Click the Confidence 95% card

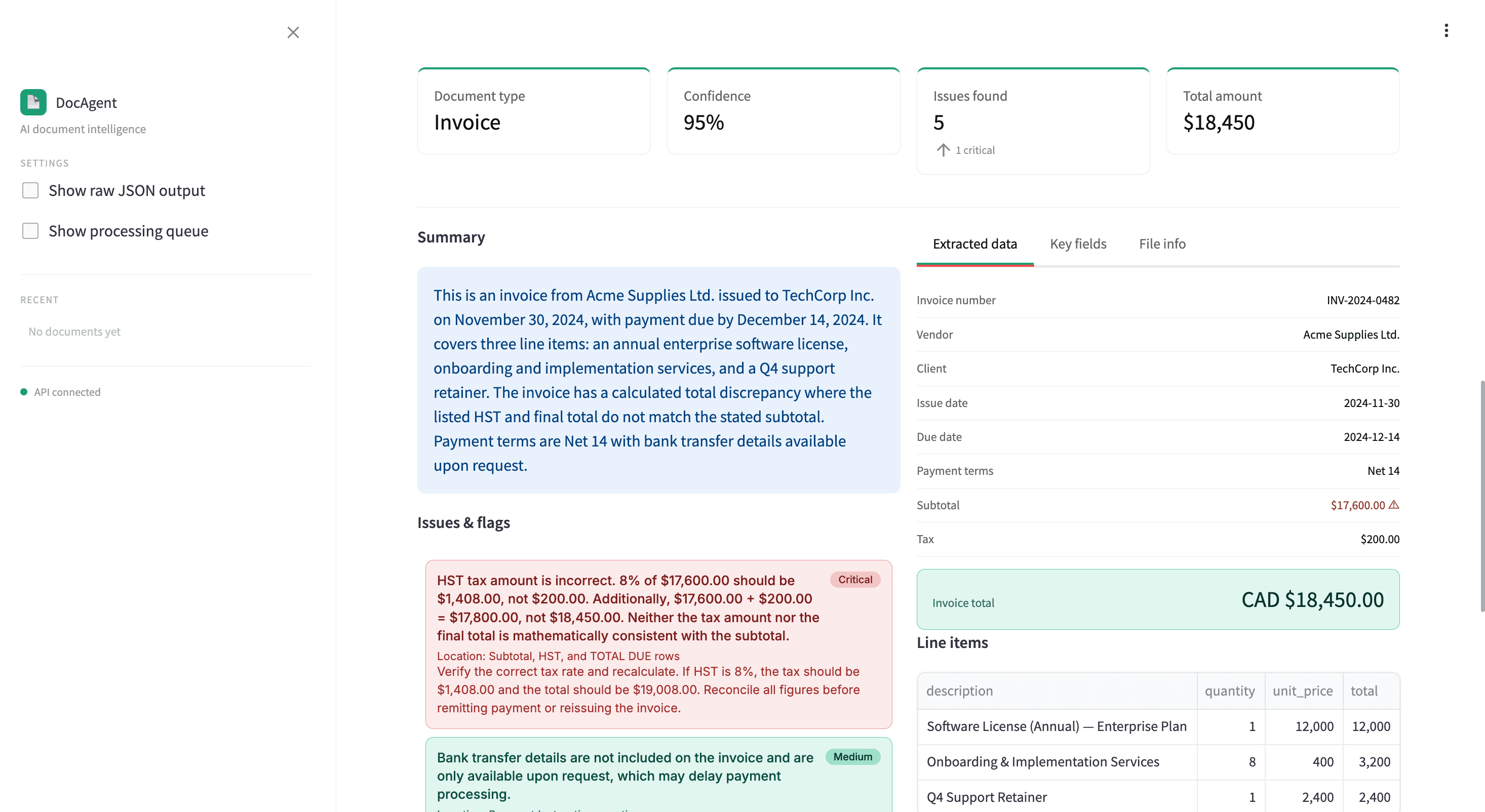784,111
